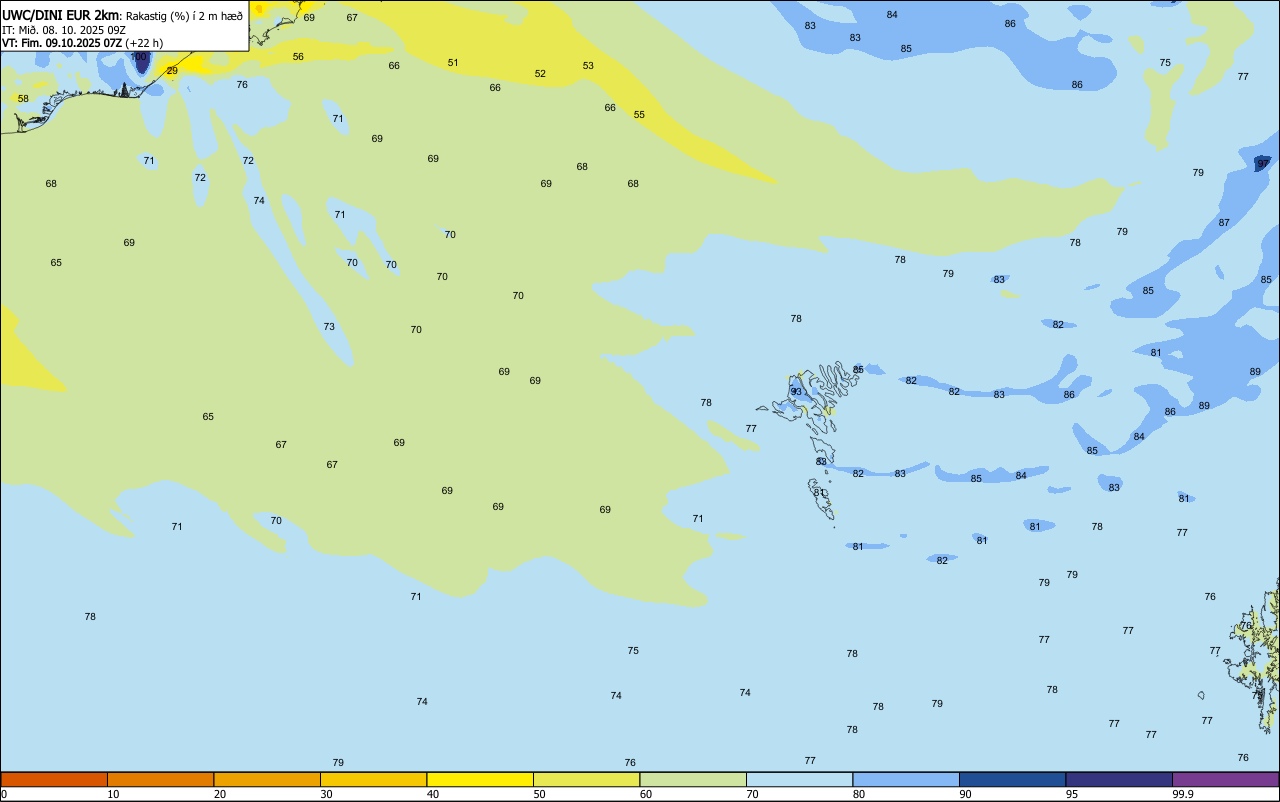Viewport: 1280px width, 802px height.
Task: Click the legend tick label "40"
Action: (x=433, y=794)
